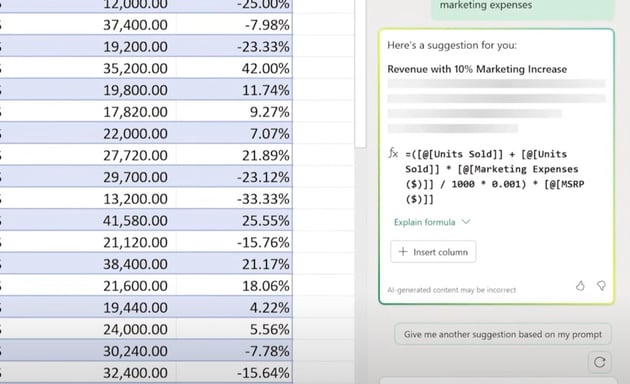Select cell with value 19,200.00
This screenshot has width=630, height=384.
[88, 46]
